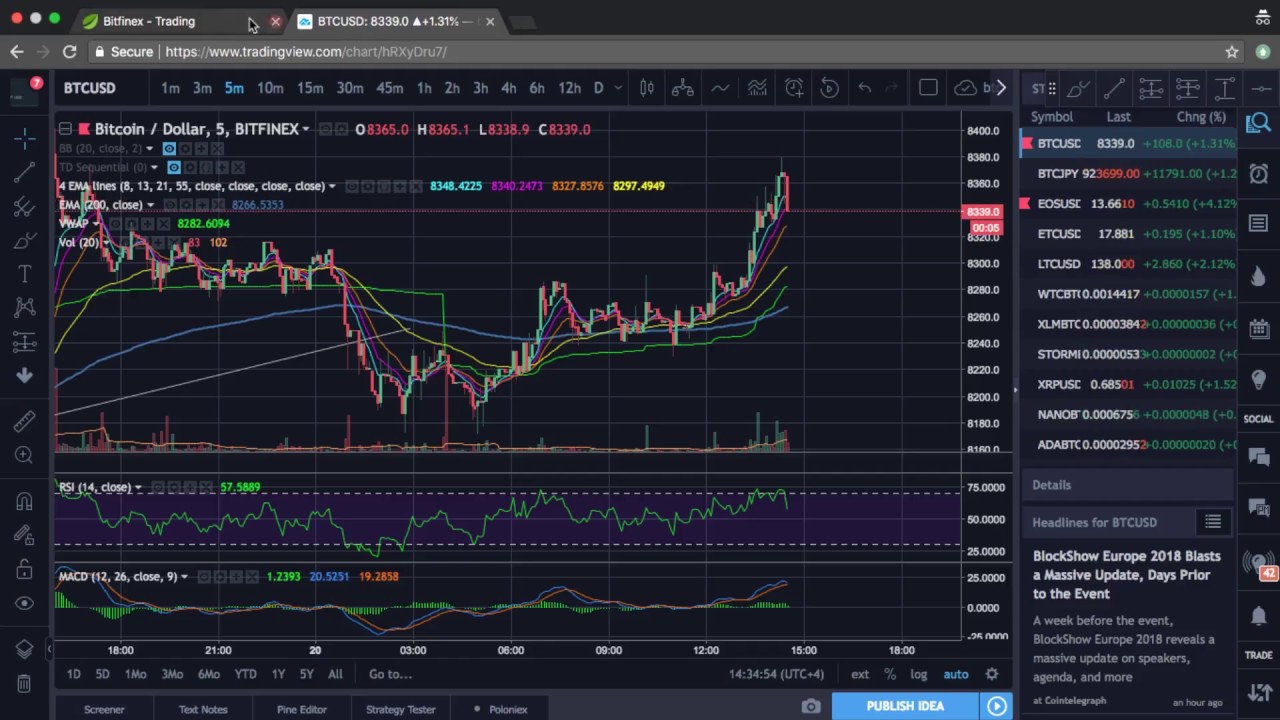The width and height of the screenshot is (1280, 720).
Task: Toggle extended hours ext
Action: (x=860, y=675)
